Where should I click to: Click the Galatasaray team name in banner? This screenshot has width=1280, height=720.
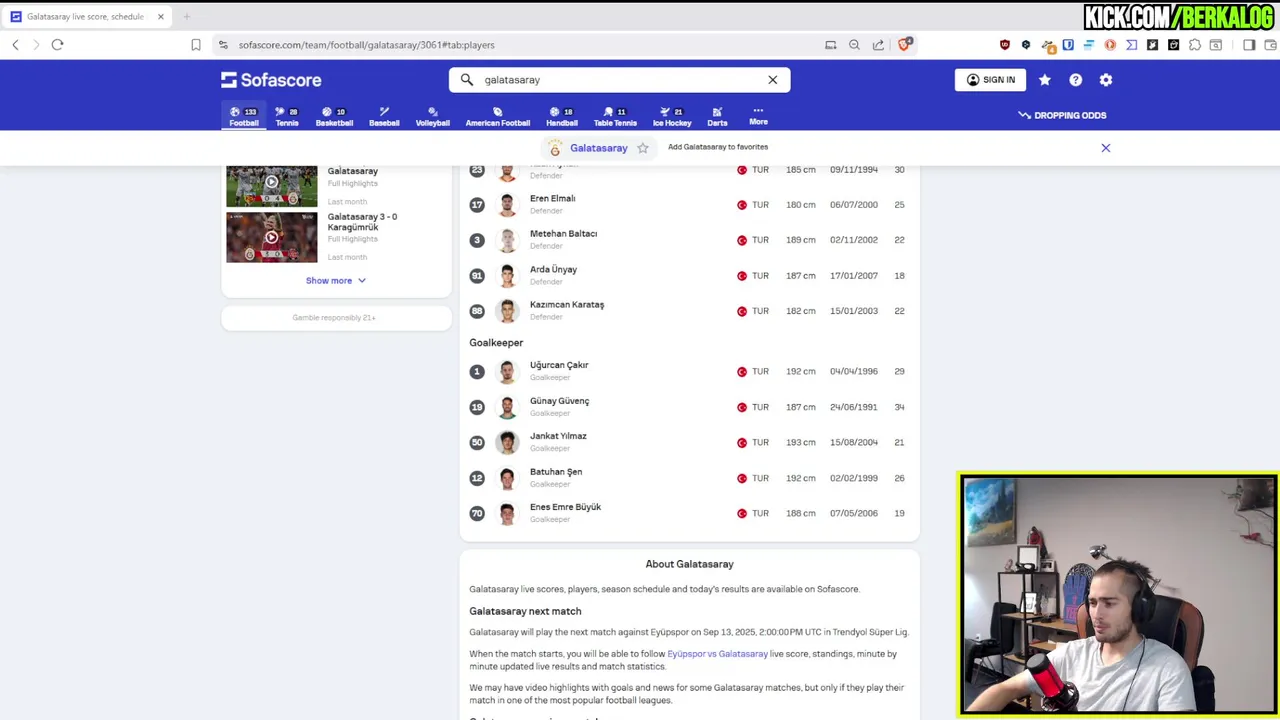(x=599, y=148)
